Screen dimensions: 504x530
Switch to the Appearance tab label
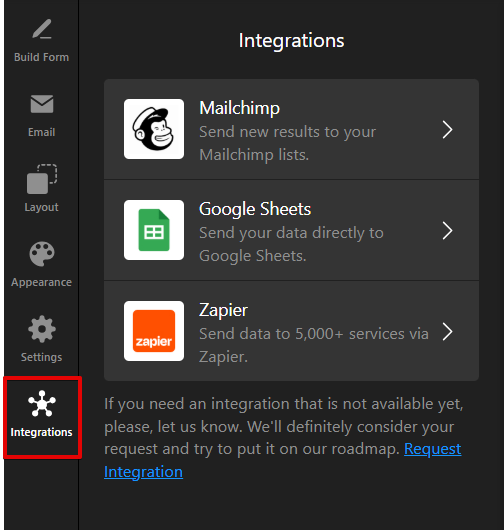(x=42, y=282)
